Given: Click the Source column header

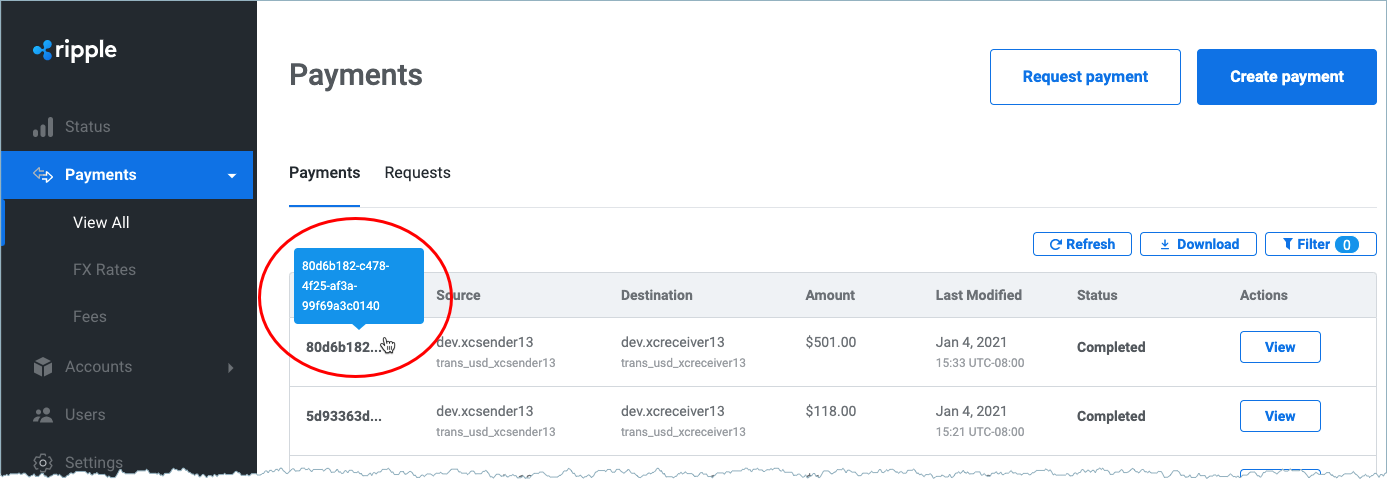Looking at the screenshot, I should pos(458,295).
